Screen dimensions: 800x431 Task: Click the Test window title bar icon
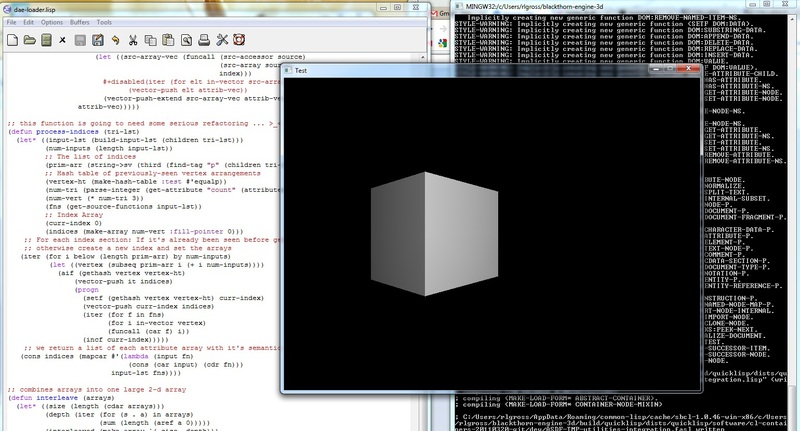pyautogui.click(x=288, y=70)
